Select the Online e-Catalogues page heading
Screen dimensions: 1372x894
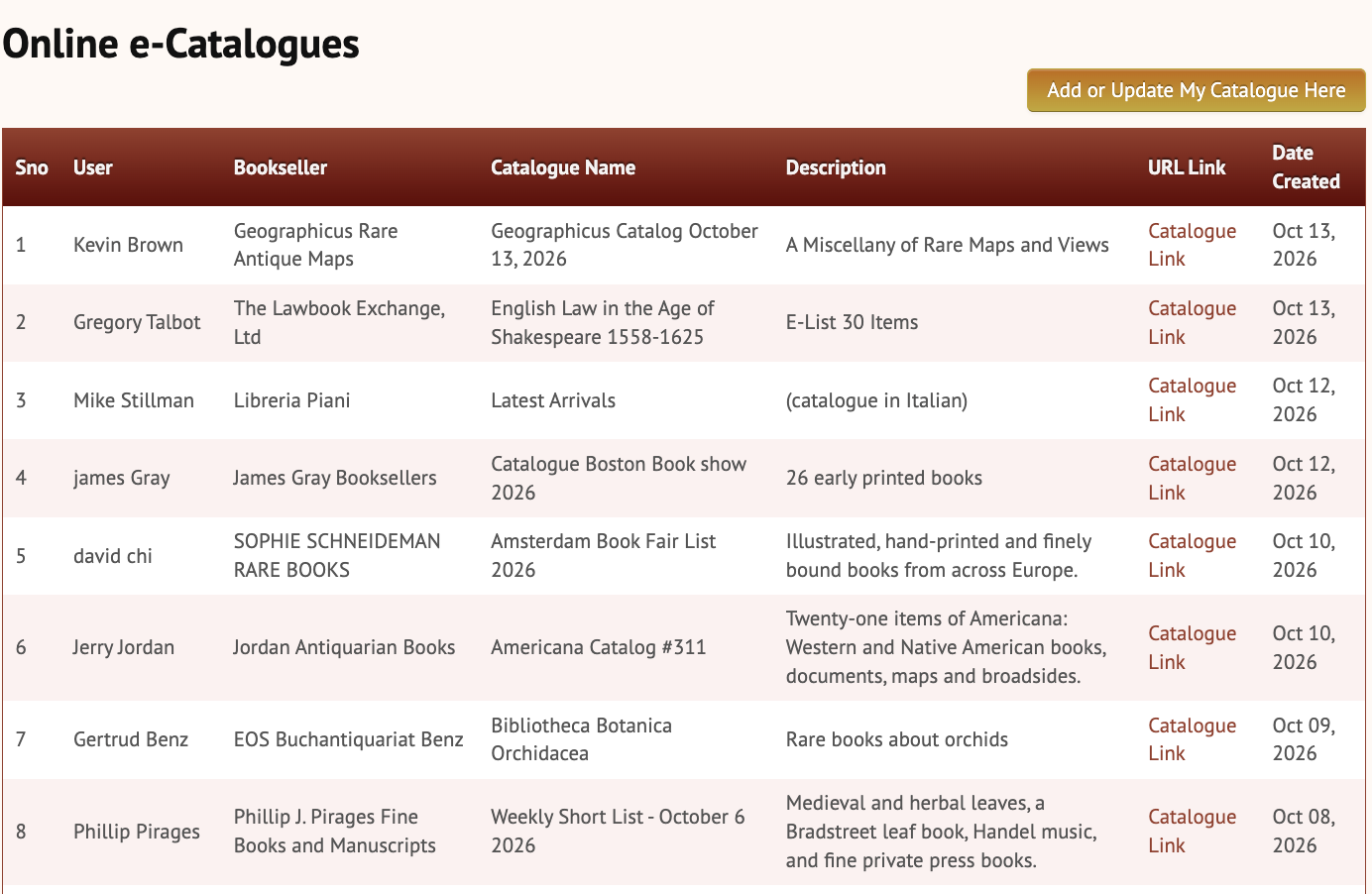(x=180, y=44)
